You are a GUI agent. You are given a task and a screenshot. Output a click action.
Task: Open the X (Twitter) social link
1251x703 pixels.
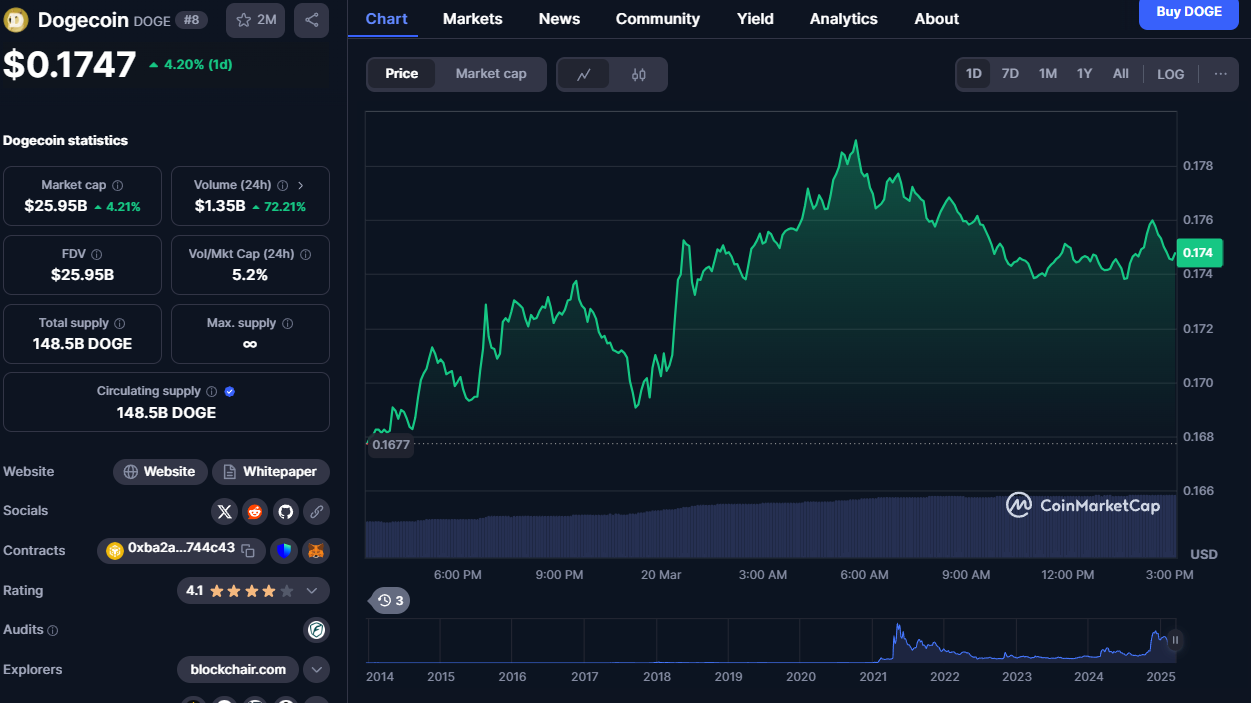[225, 511]
